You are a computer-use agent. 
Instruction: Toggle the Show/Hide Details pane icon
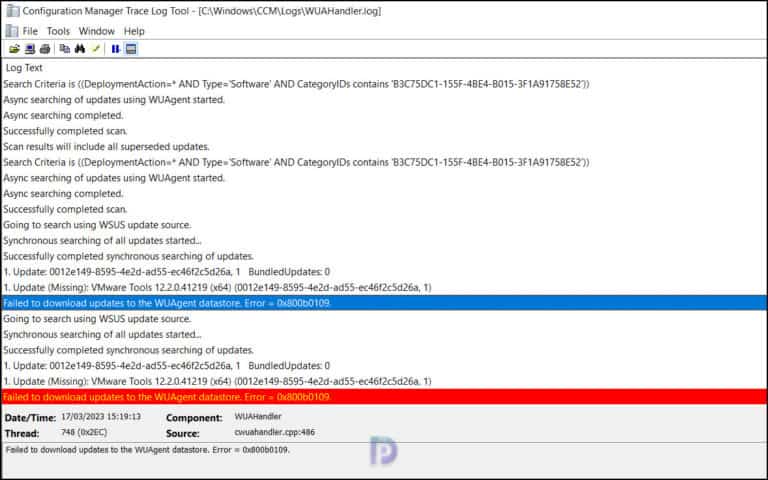(131, 49)
